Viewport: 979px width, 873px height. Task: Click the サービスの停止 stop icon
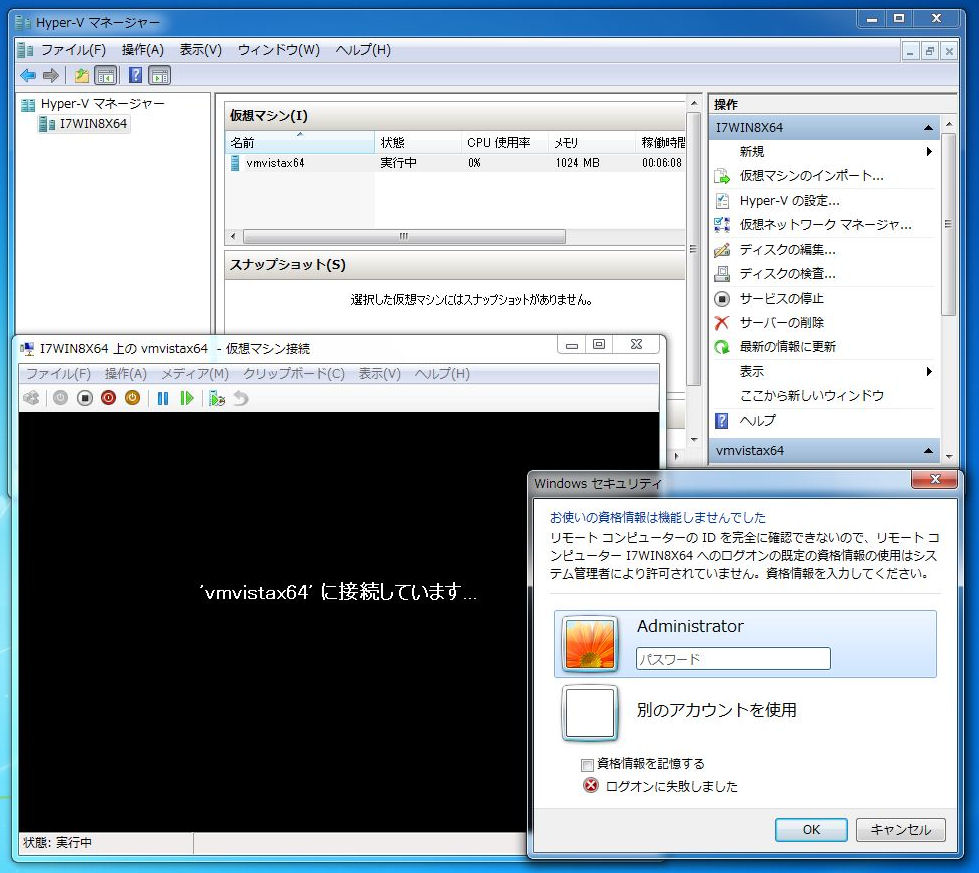click(722, 298)
